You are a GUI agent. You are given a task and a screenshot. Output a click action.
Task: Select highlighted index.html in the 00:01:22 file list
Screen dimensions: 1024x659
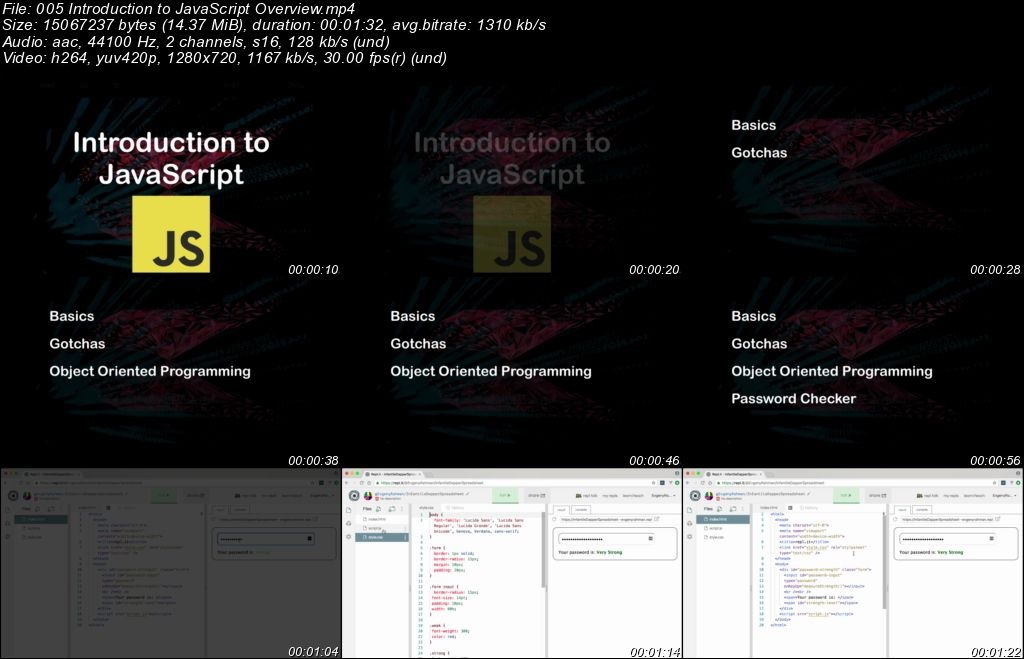coord(723,519)
